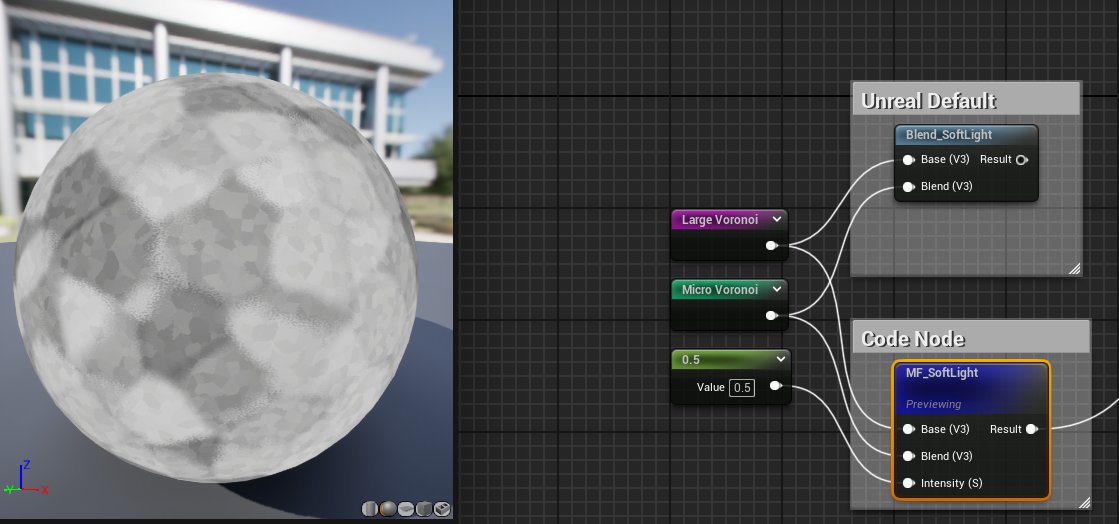The image size is (1119, 524).
Task: Select the Blend_SoftLight node title
Action: 948,135
